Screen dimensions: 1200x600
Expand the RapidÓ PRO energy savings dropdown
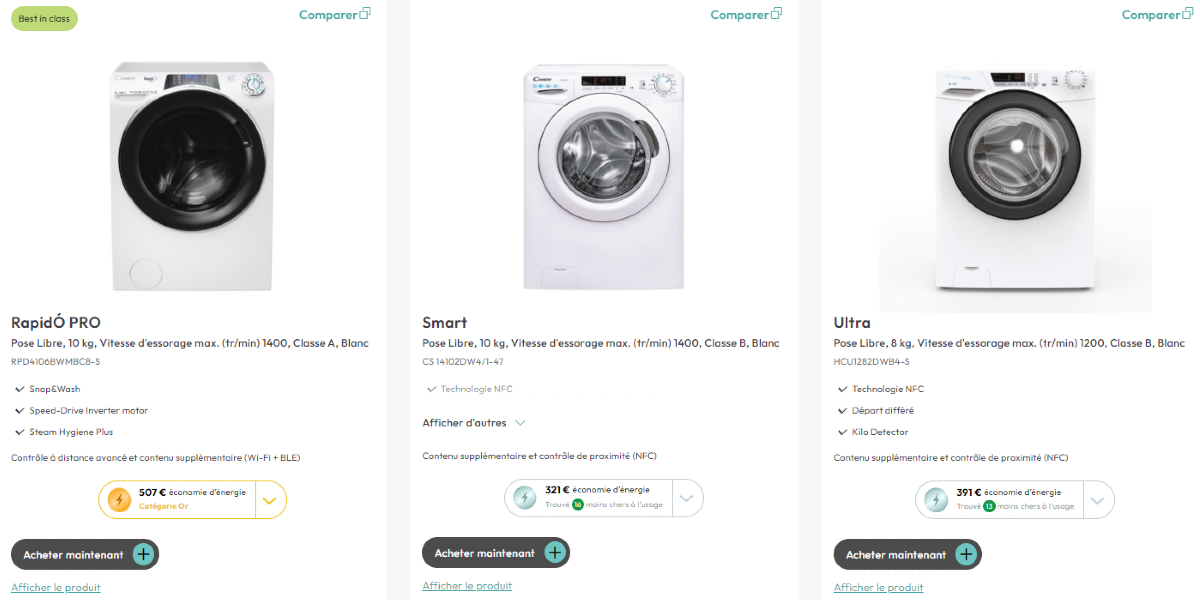(x=271, y=499)
